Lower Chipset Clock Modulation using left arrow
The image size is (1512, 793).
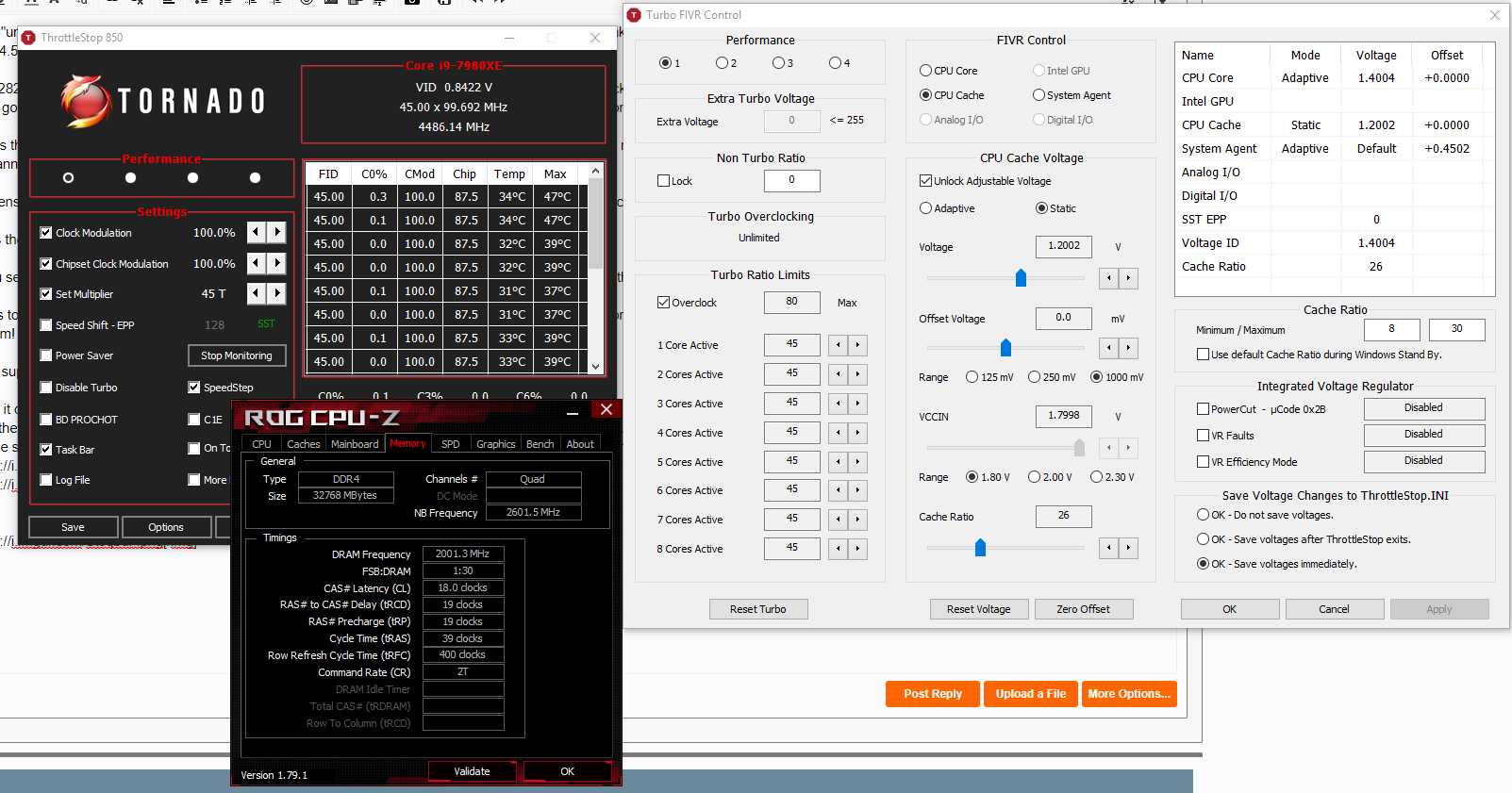point(257,263)
